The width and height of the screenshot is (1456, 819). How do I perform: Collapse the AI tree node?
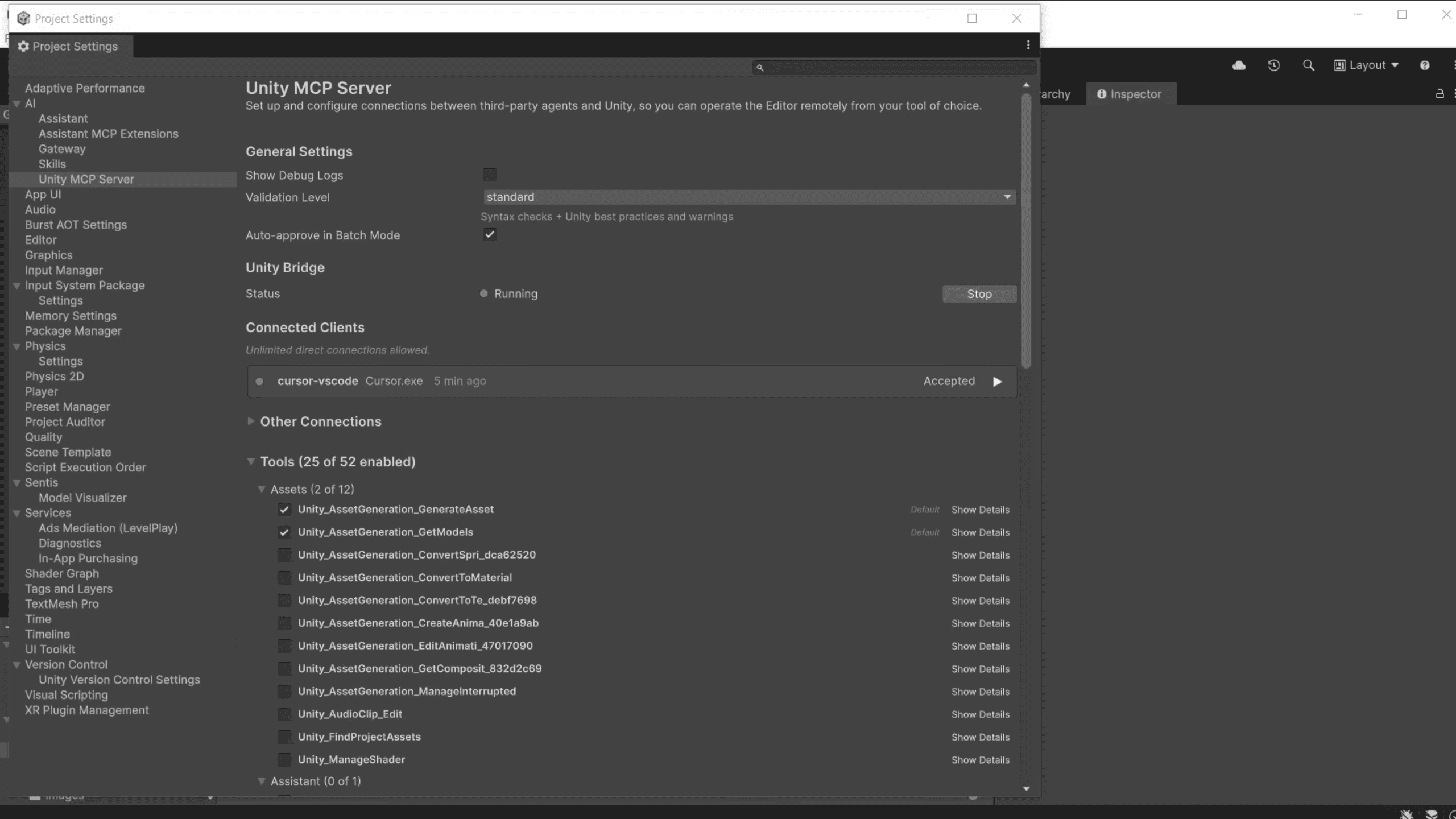click(16, 104)
